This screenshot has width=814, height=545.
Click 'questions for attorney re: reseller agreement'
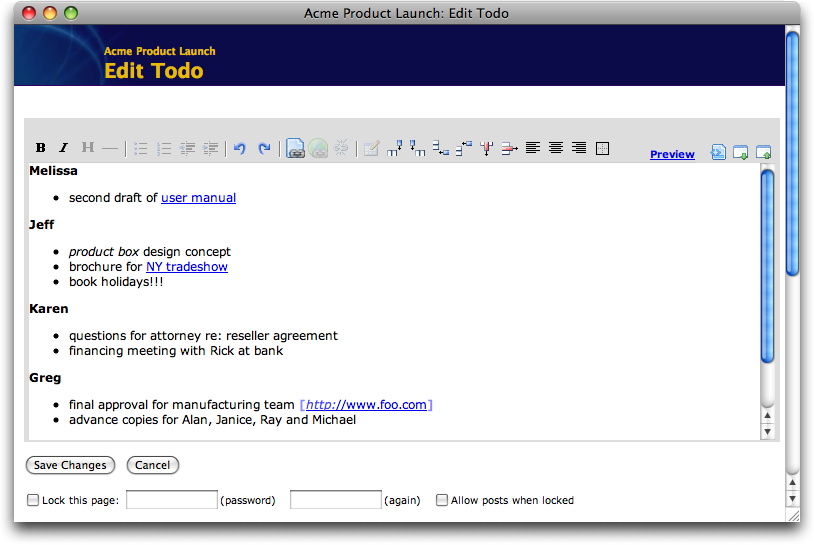click(x=204, y=336)
